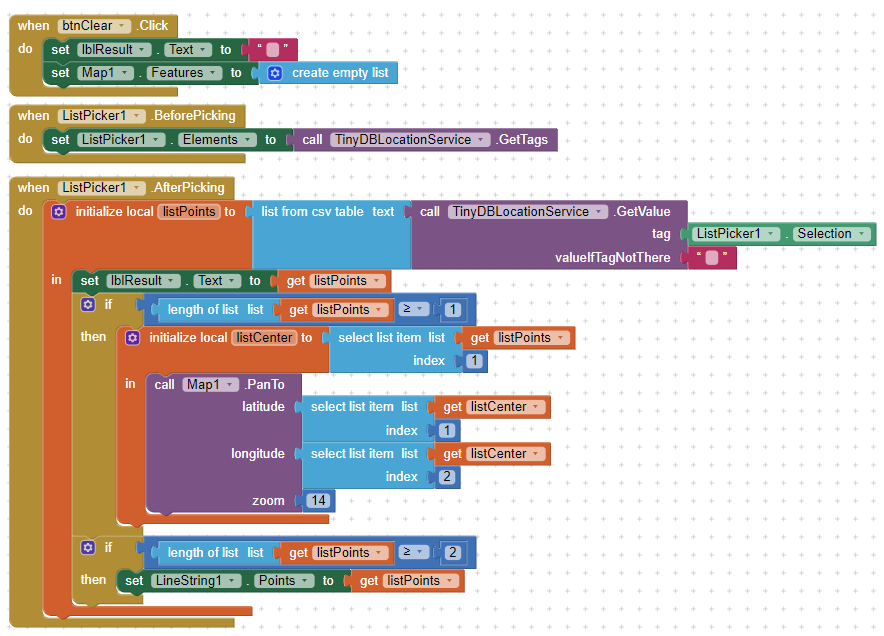Edit the empty text in valueIfTagNotThere
Viewport: 884px width, 636px height.
point(711,258)
